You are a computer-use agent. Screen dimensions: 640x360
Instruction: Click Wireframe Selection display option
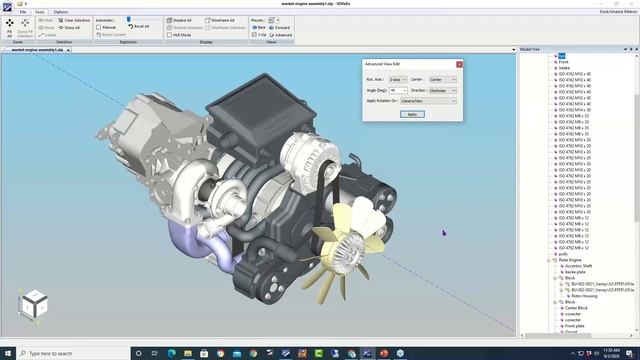[225, 27]
